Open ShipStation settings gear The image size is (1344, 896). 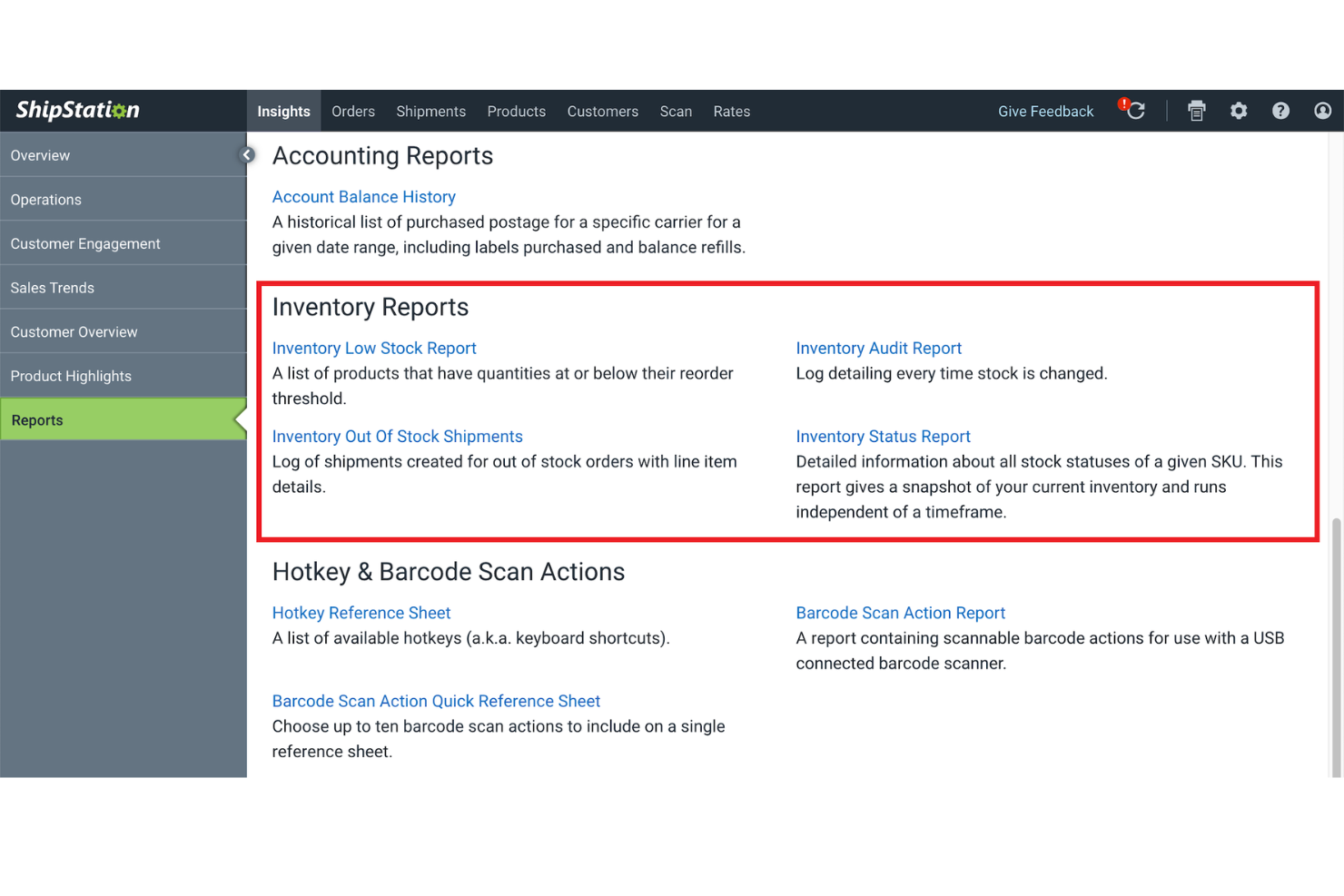click(x=1239, y=110)
